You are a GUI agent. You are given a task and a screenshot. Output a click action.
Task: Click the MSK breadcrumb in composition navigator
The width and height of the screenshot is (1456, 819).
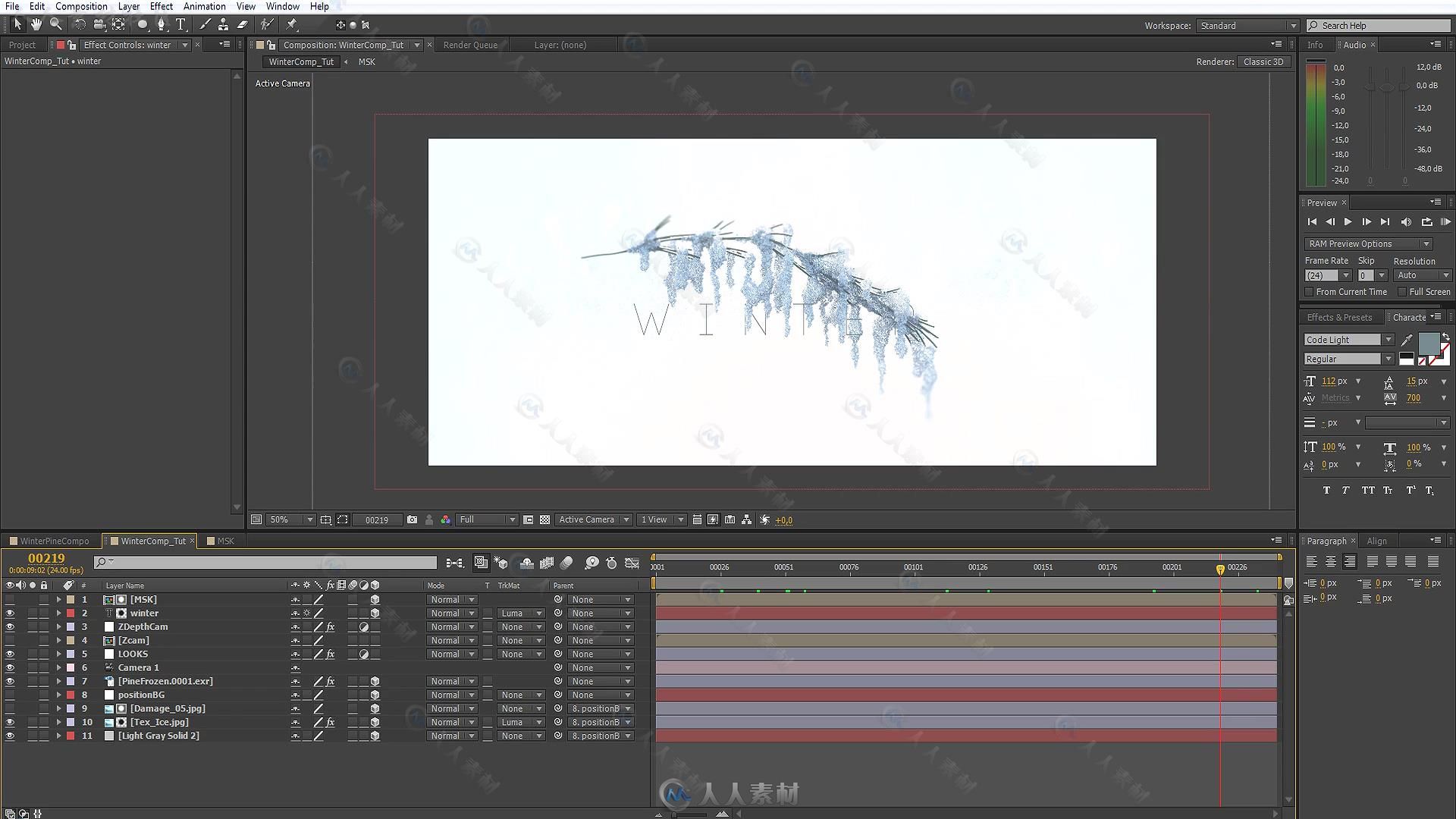coord(366,62)
